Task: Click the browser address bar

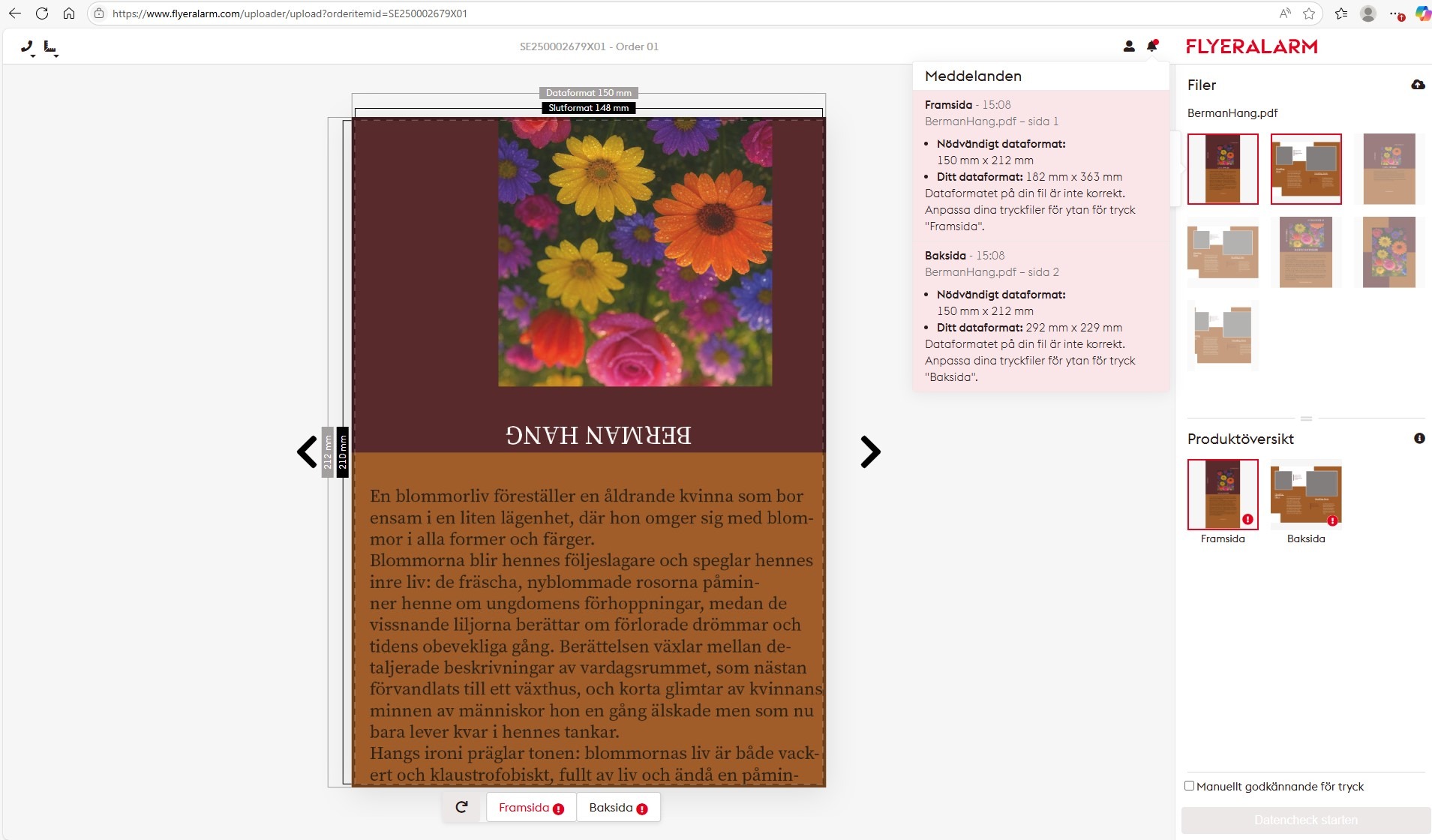Action: (x=675, y=13)
